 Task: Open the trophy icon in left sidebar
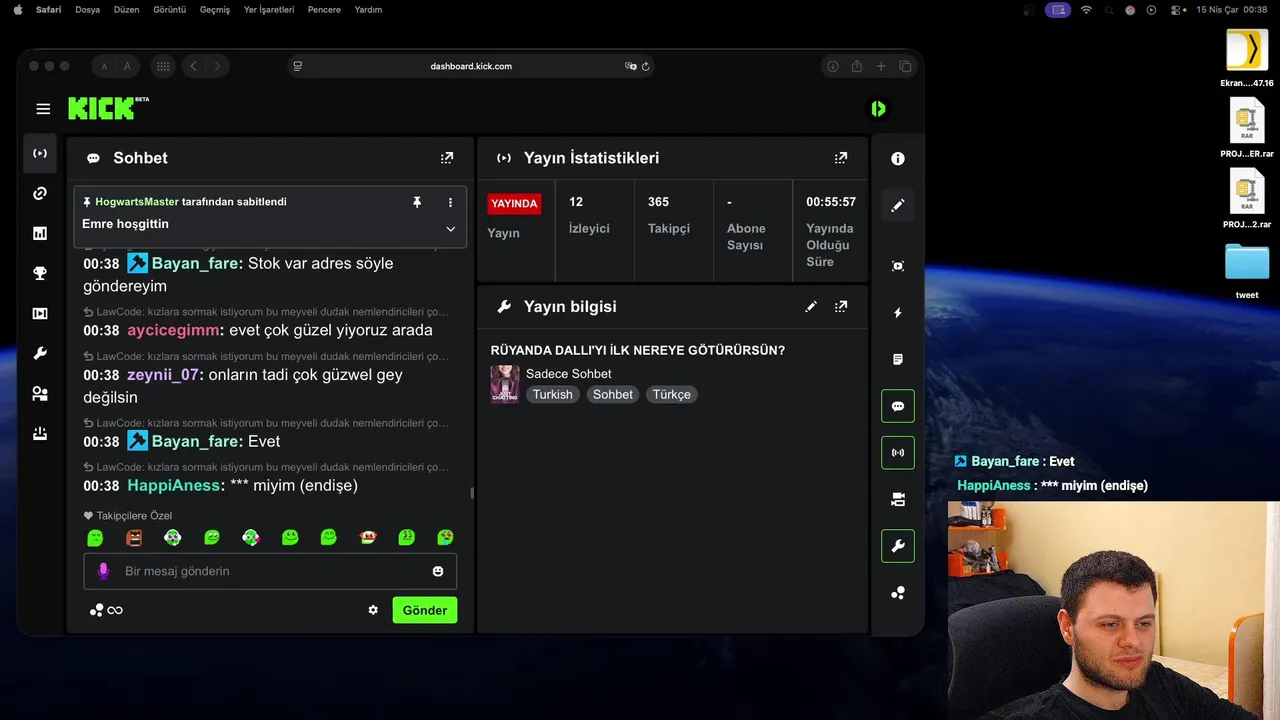(40, 273)
